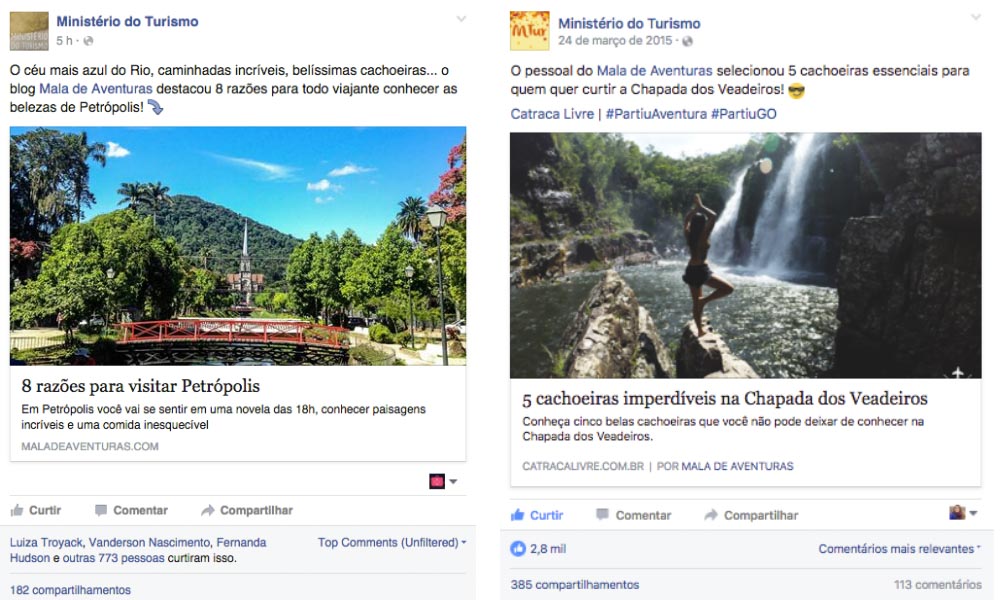Click the globe privacy icon next to 5 h

click(x=88, y=41)
